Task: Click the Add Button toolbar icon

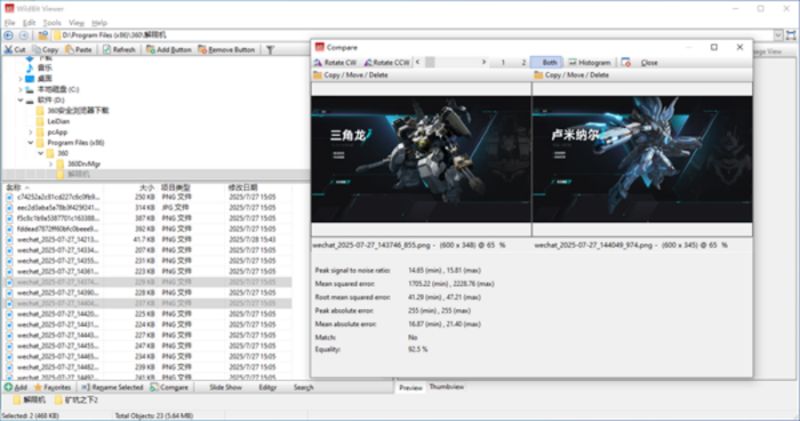Action: pos(168,49)
